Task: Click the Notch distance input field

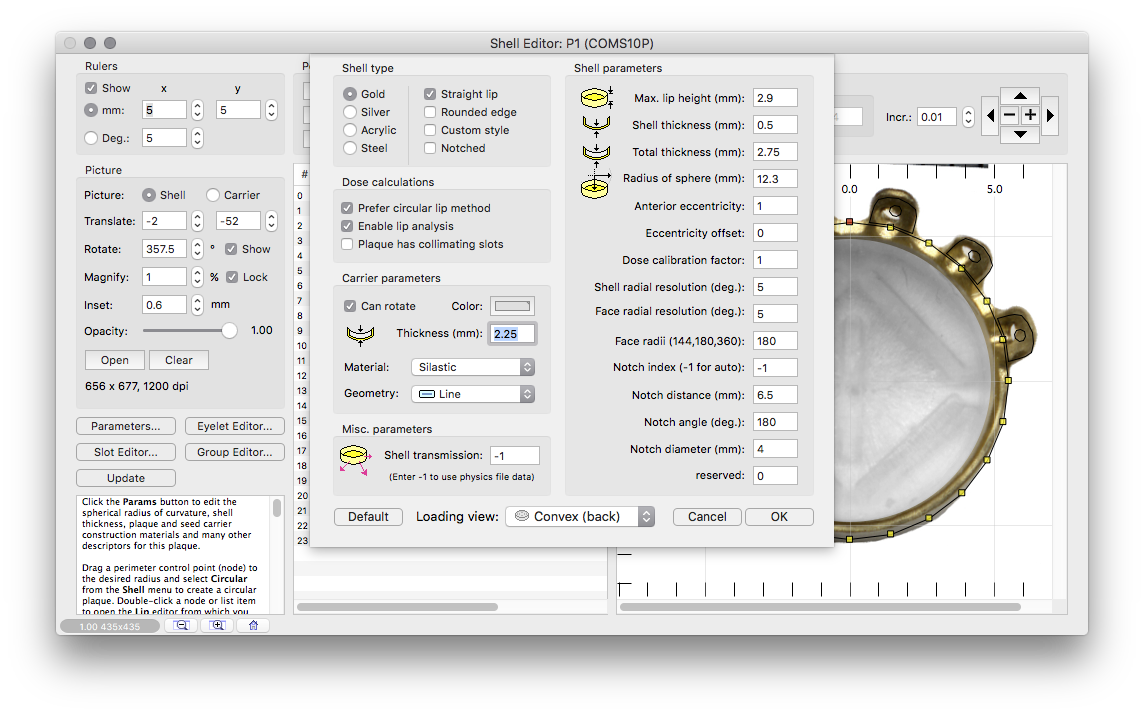Action: [775, 395]
